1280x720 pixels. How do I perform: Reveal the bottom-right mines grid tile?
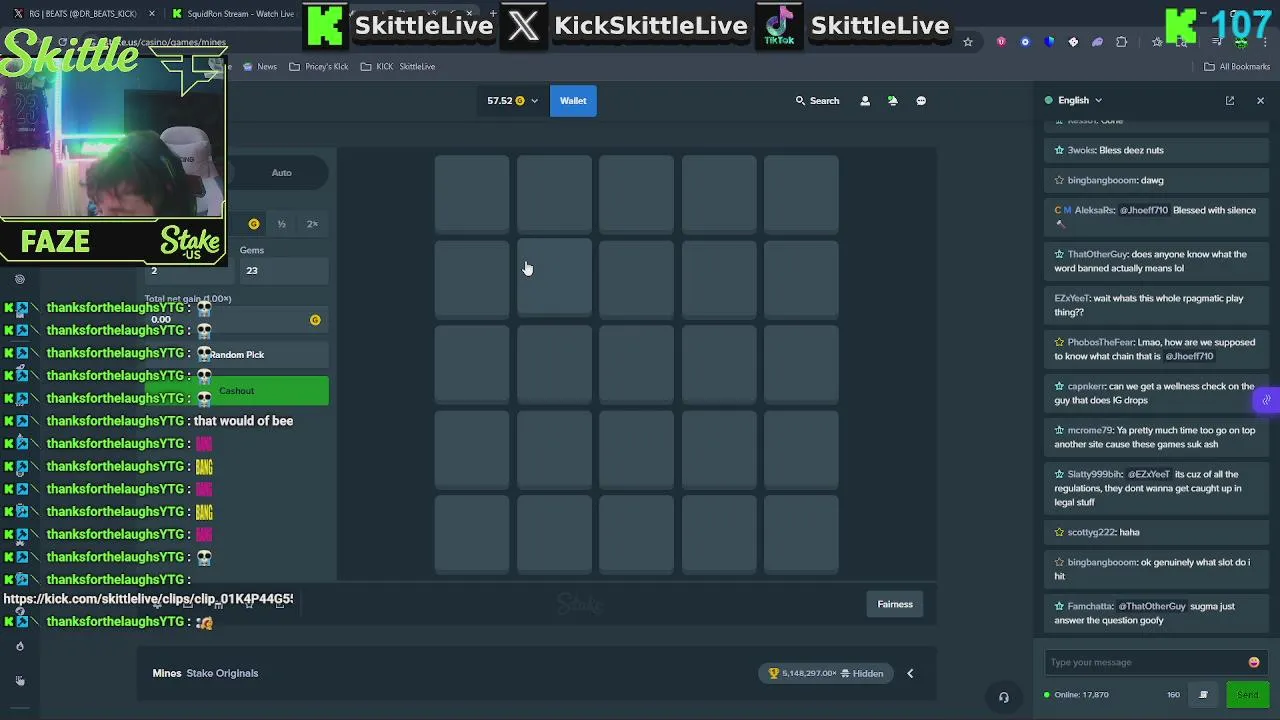[x=801, y=535]
